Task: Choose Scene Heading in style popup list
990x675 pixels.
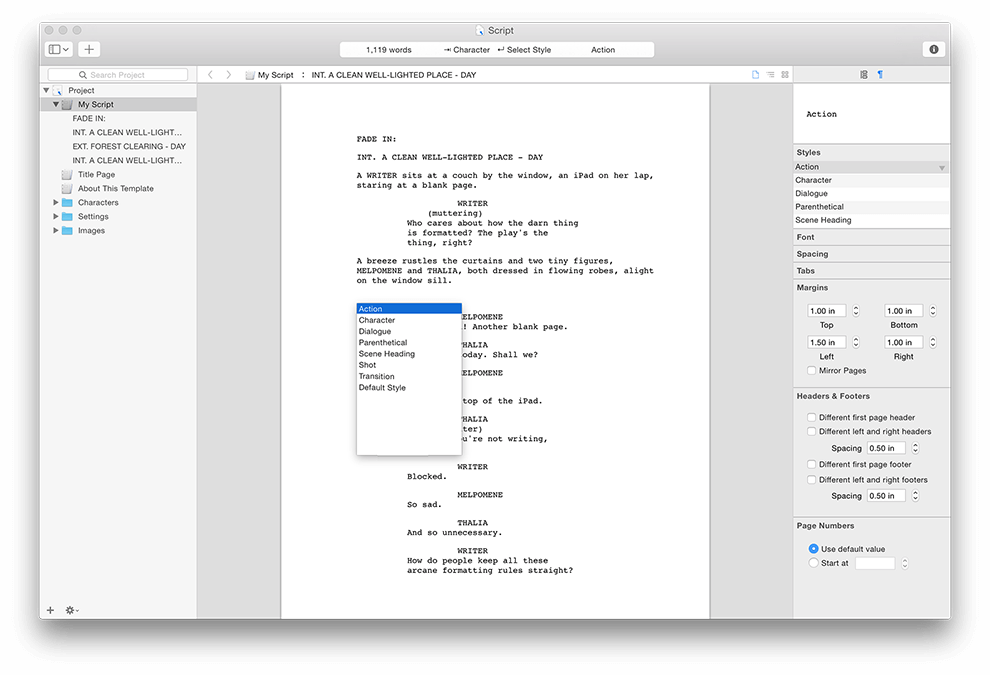Action: pos(409,354)
